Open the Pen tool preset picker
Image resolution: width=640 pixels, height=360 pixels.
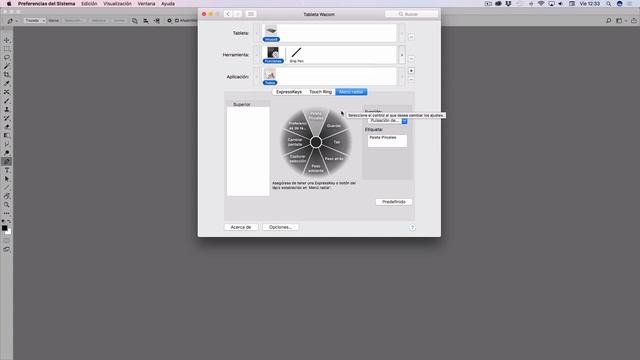pyautogui.click(x=12, y=20)
